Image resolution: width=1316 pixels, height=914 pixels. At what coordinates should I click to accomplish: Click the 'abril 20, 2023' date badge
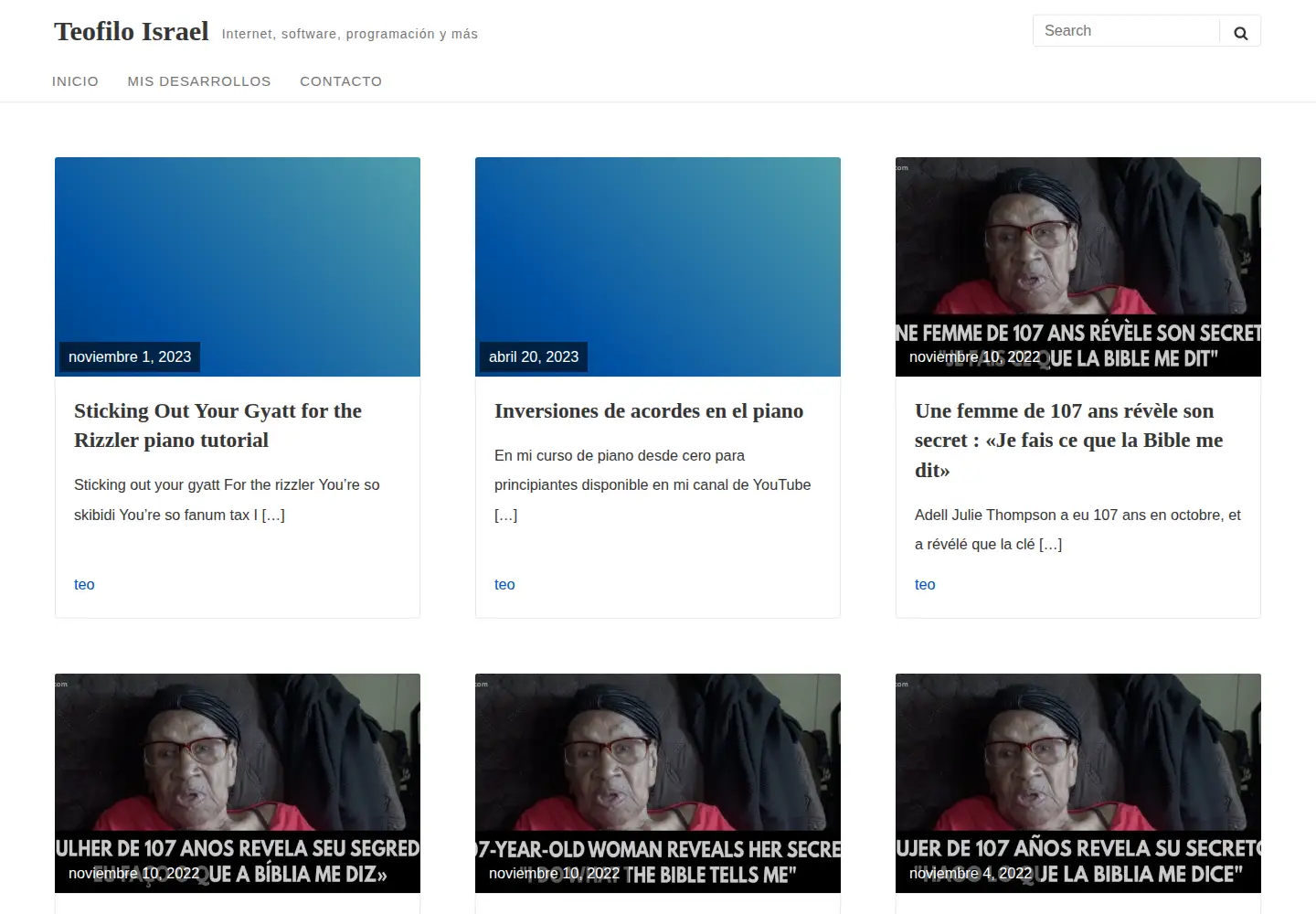pos(534,356)
